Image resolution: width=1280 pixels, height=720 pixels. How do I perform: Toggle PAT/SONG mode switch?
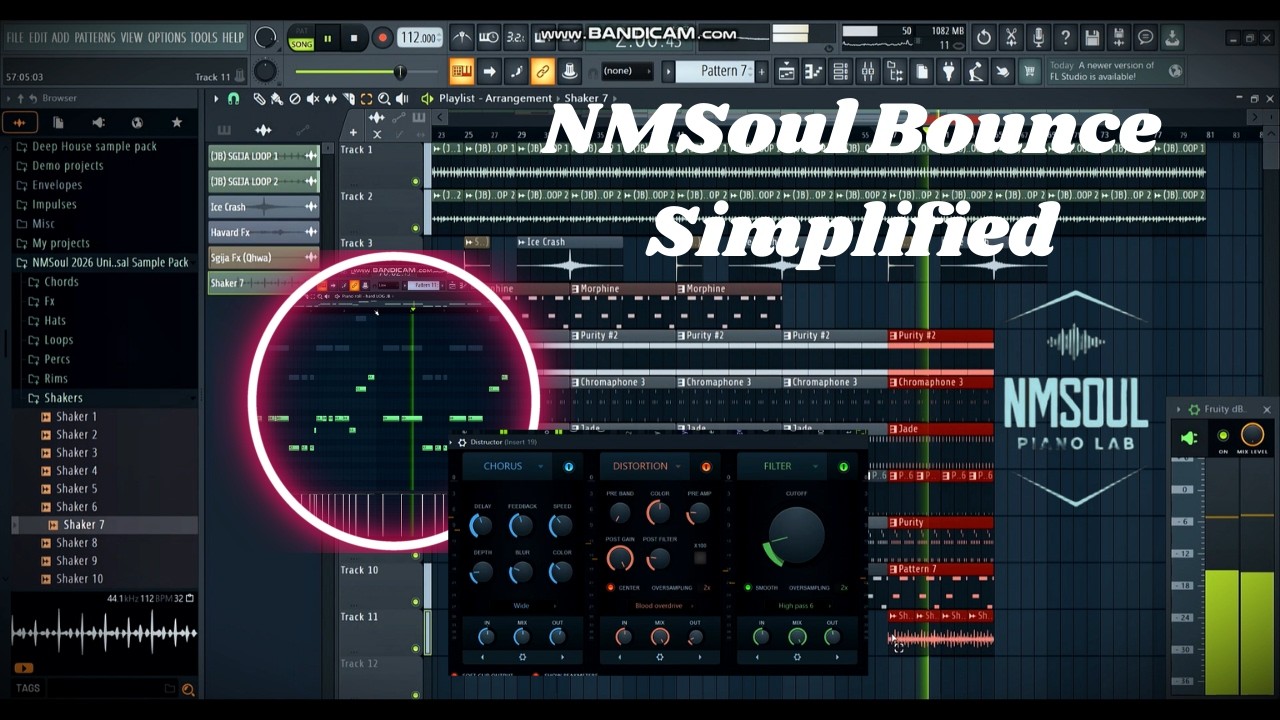pyautogui.click(x=301, y=38)
